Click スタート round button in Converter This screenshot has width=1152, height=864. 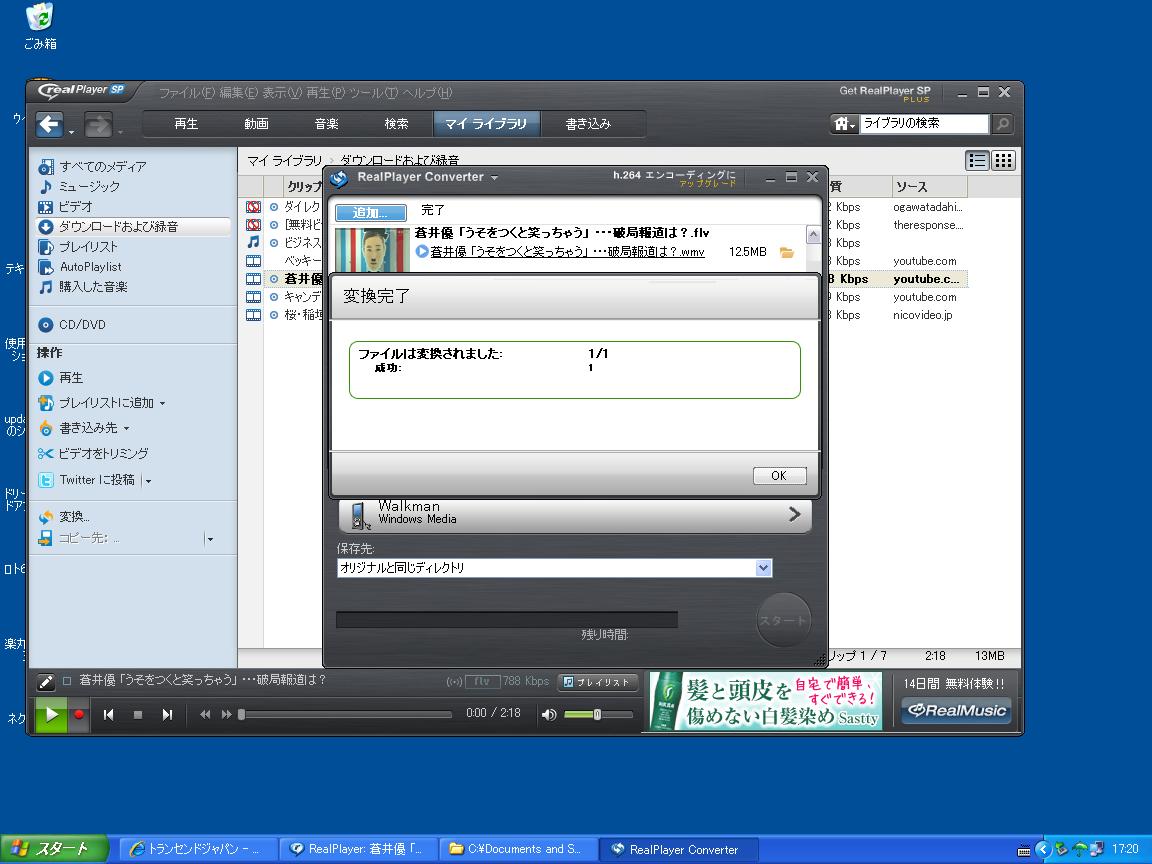coord(783,621)
